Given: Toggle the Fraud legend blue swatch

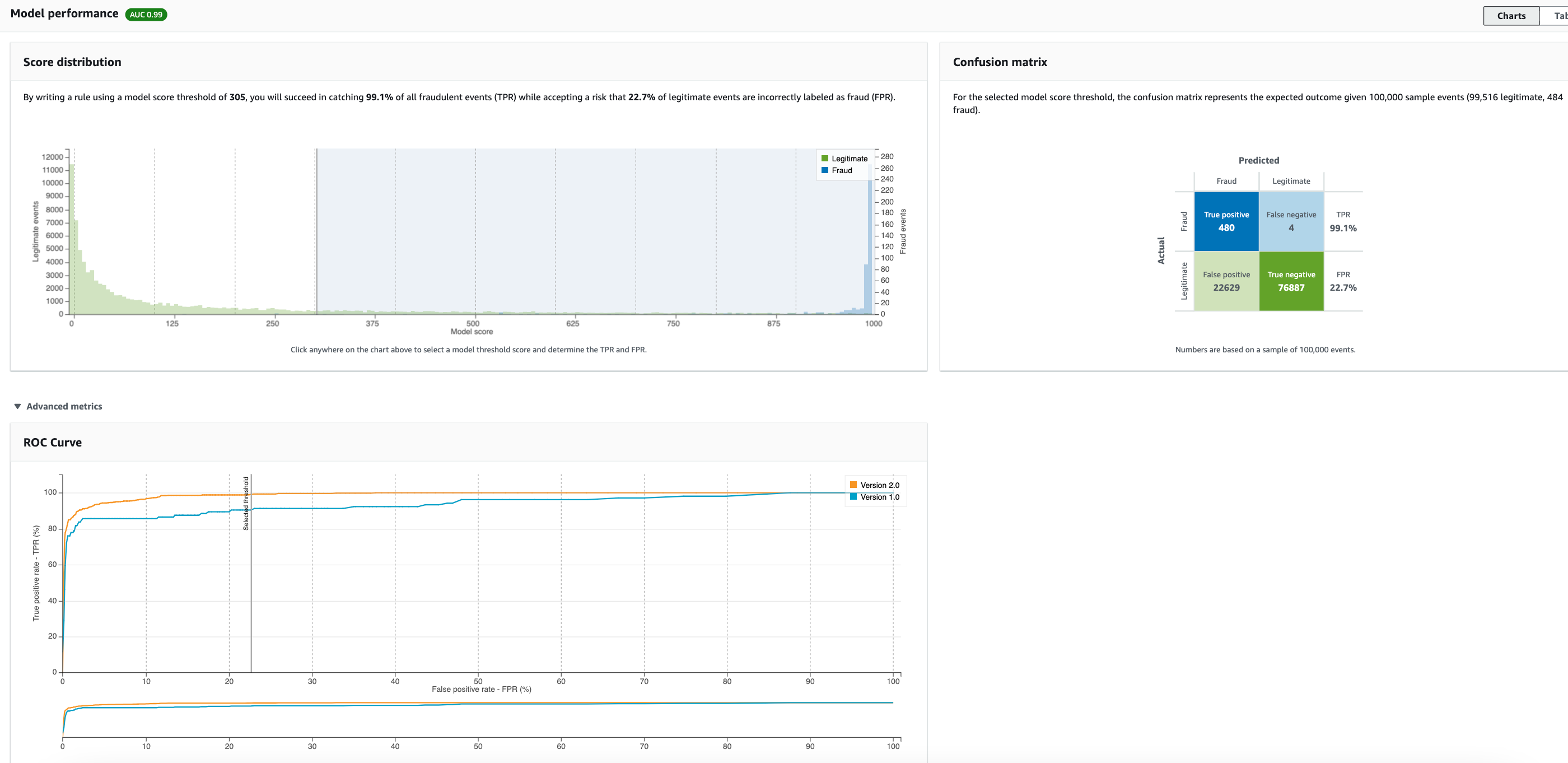Looking at the screenshot, I should click(825, 170).
